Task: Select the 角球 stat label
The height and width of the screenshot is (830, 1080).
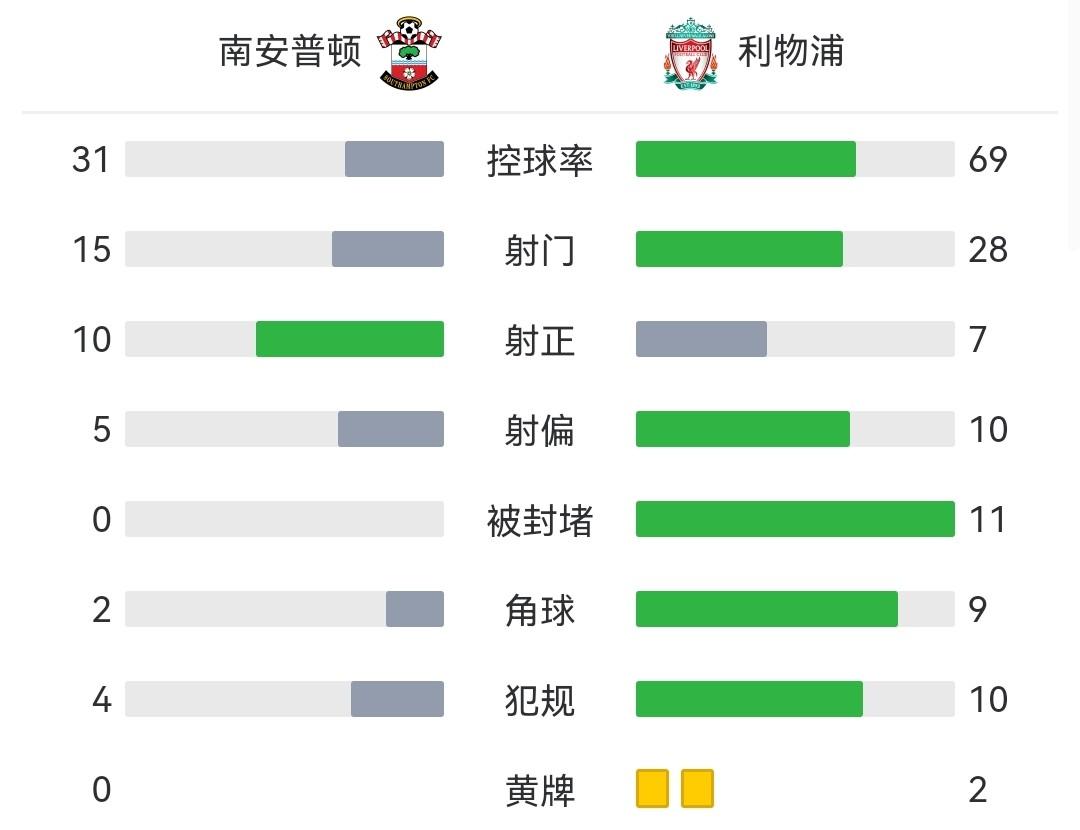Action: [x=540, y=610]
